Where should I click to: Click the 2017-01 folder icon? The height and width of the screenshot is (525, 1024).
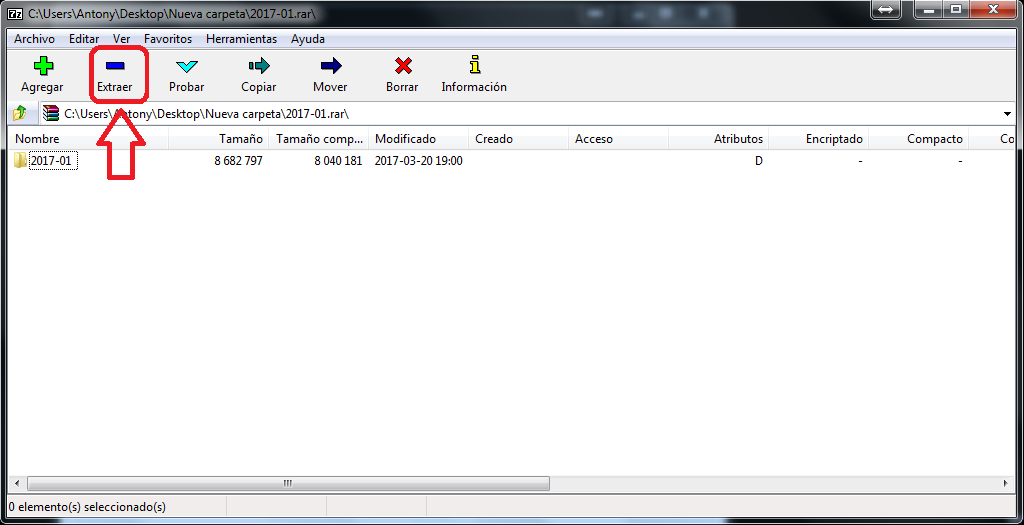tap(20, 160)
